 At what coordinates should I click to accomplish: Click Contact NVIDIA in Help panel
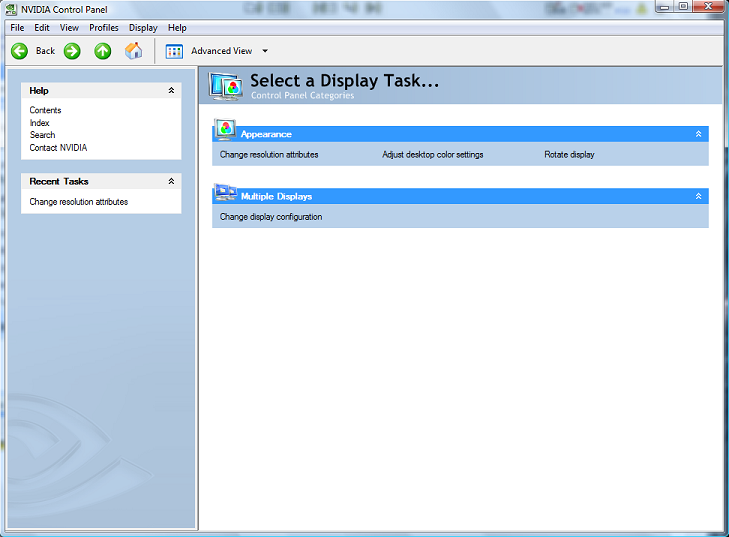coord(58,148)
